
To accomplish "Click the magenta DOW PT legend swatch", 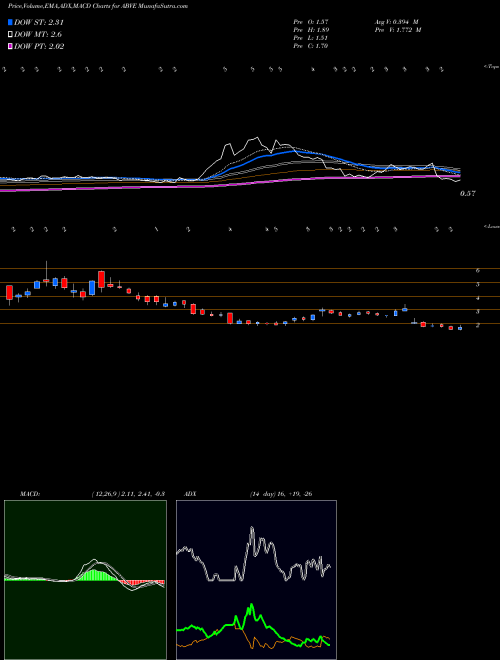I will pos(11,46).
